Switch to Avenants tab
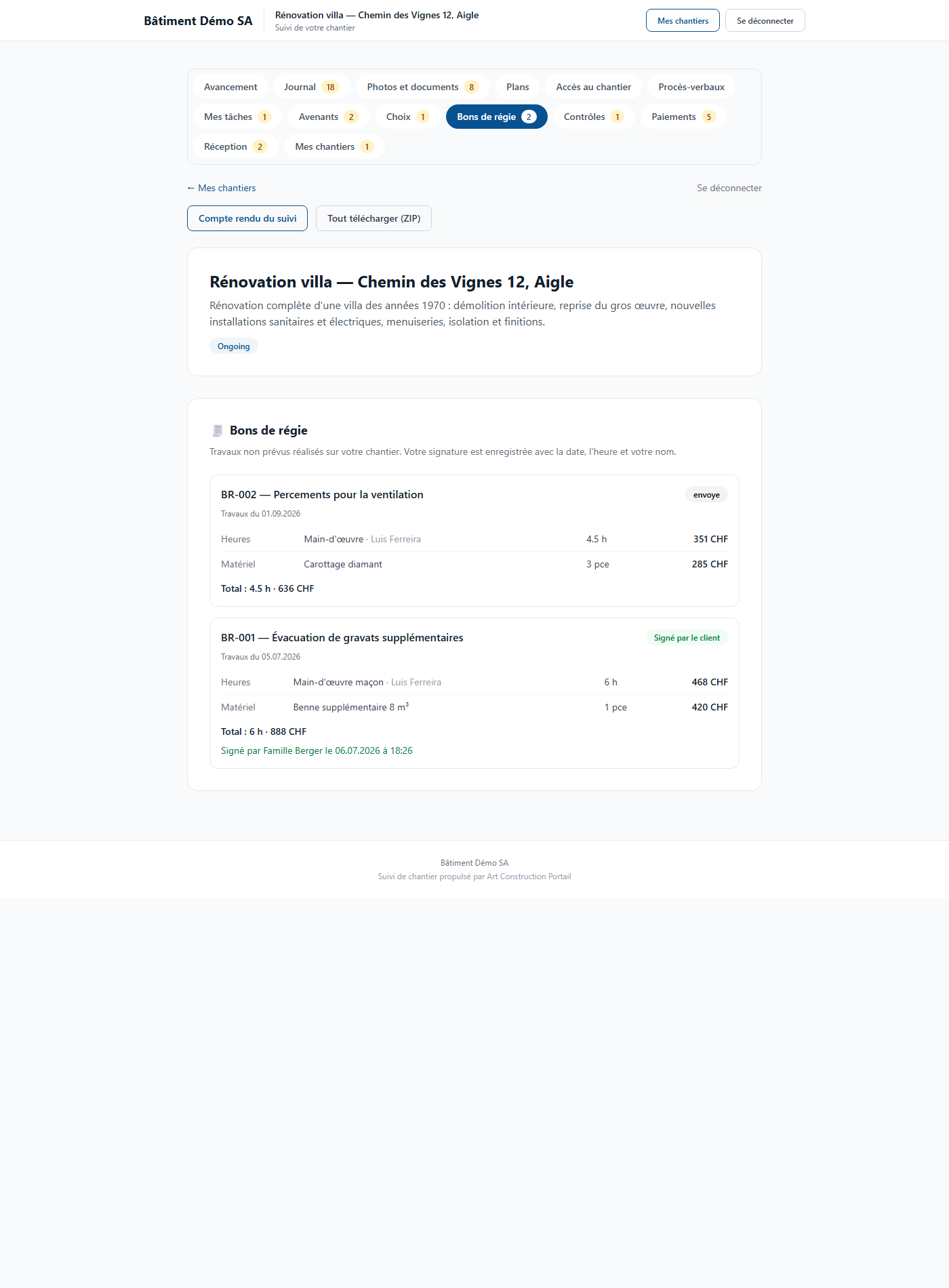The image size is (949, 1288). (328, 117)
